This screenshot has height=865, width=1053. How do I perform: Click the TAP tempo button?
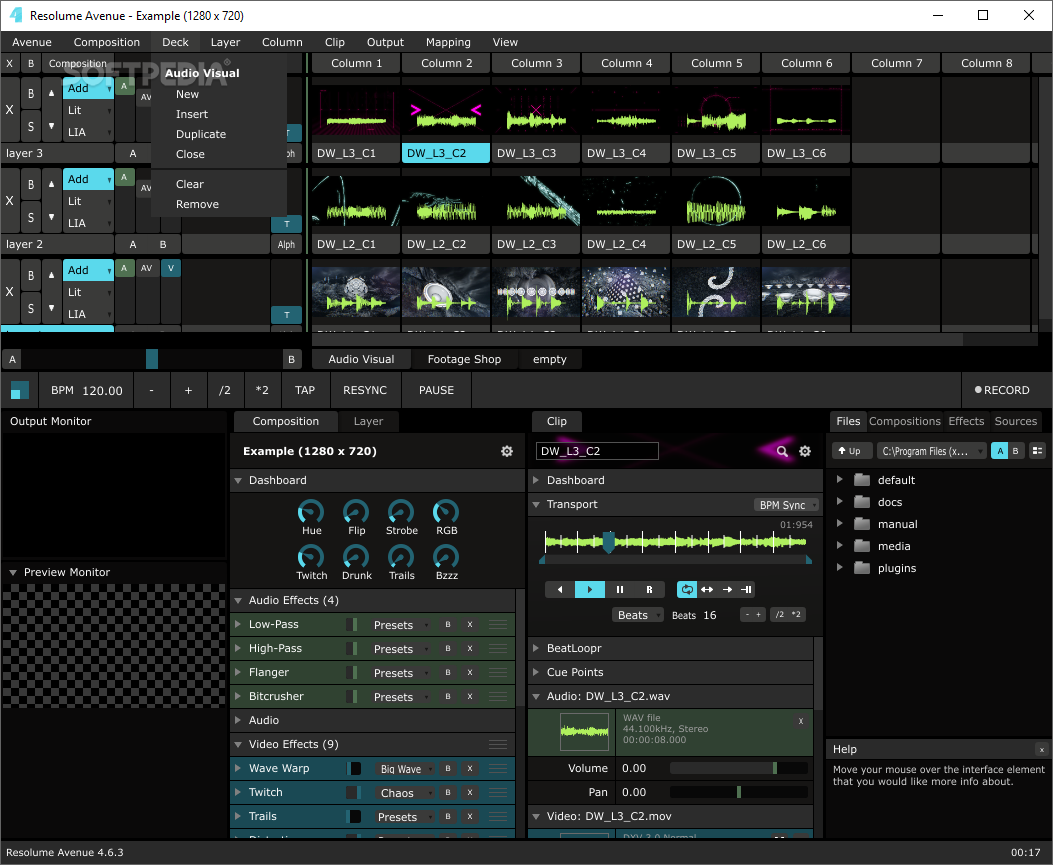pyautogui.click(x=305, y=390)
